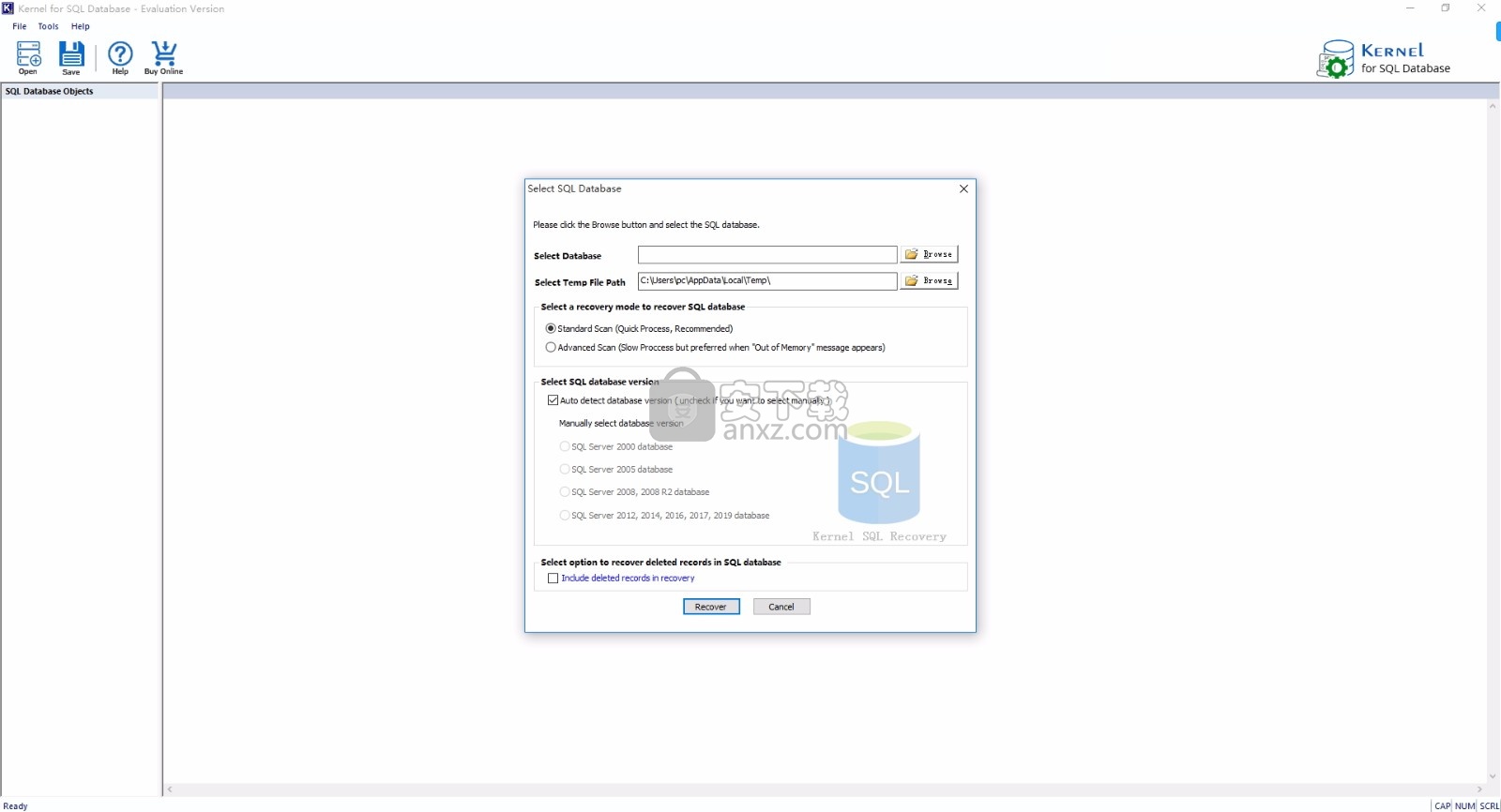Click the app icon in the title bar
1501x812 pixels.
pyautogui.click(x=8, y=8)
